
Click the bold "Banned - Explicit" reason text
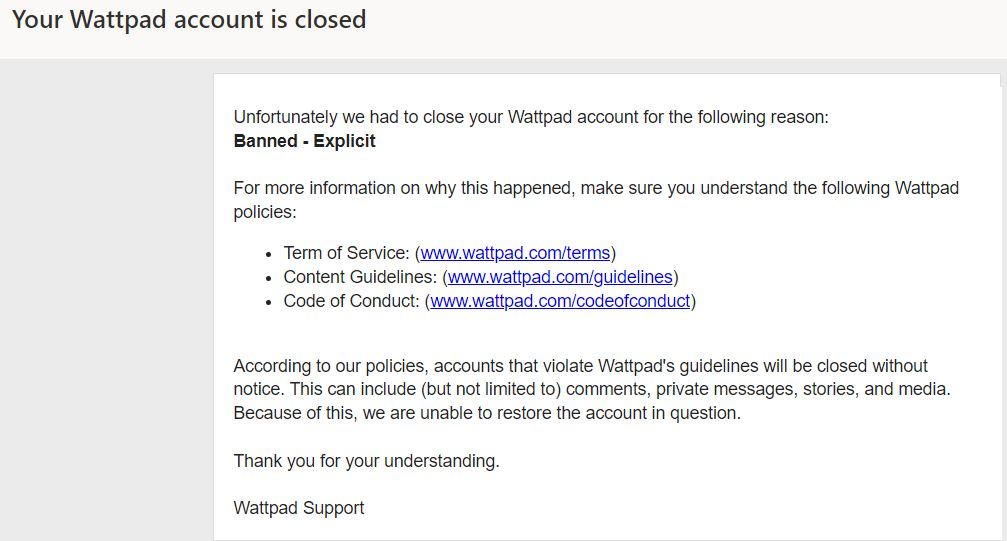click(x=304, y=141)
